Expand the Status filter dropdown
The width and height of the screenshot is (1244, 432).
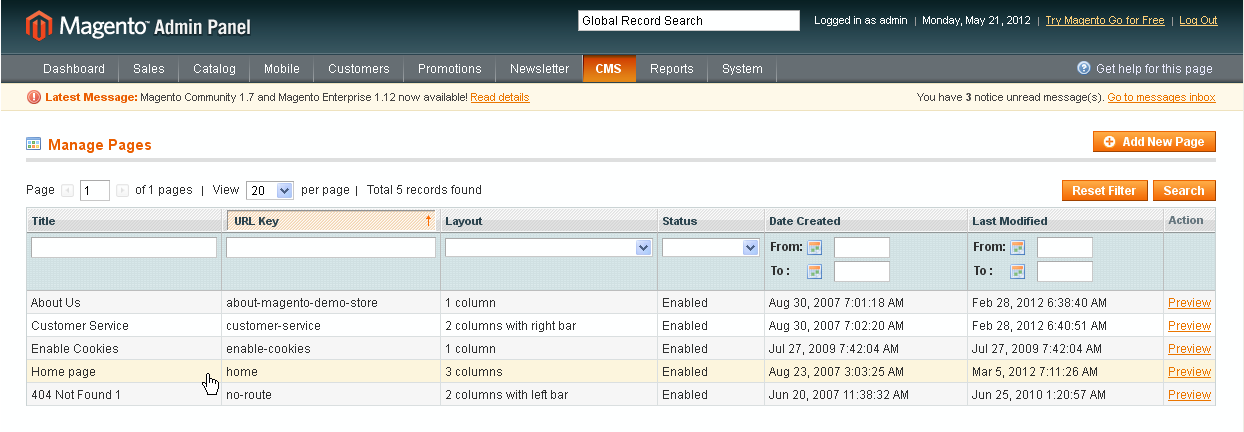pos(710,247)
